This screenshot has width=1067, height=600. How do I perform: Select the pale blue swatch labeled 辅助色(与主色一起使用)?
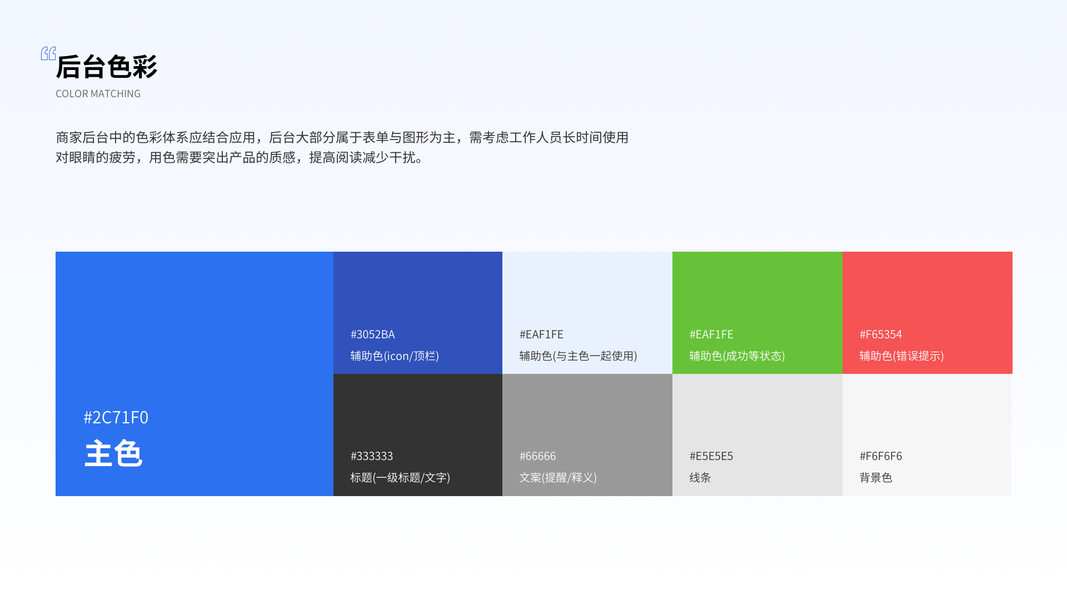tap(587, 313)
